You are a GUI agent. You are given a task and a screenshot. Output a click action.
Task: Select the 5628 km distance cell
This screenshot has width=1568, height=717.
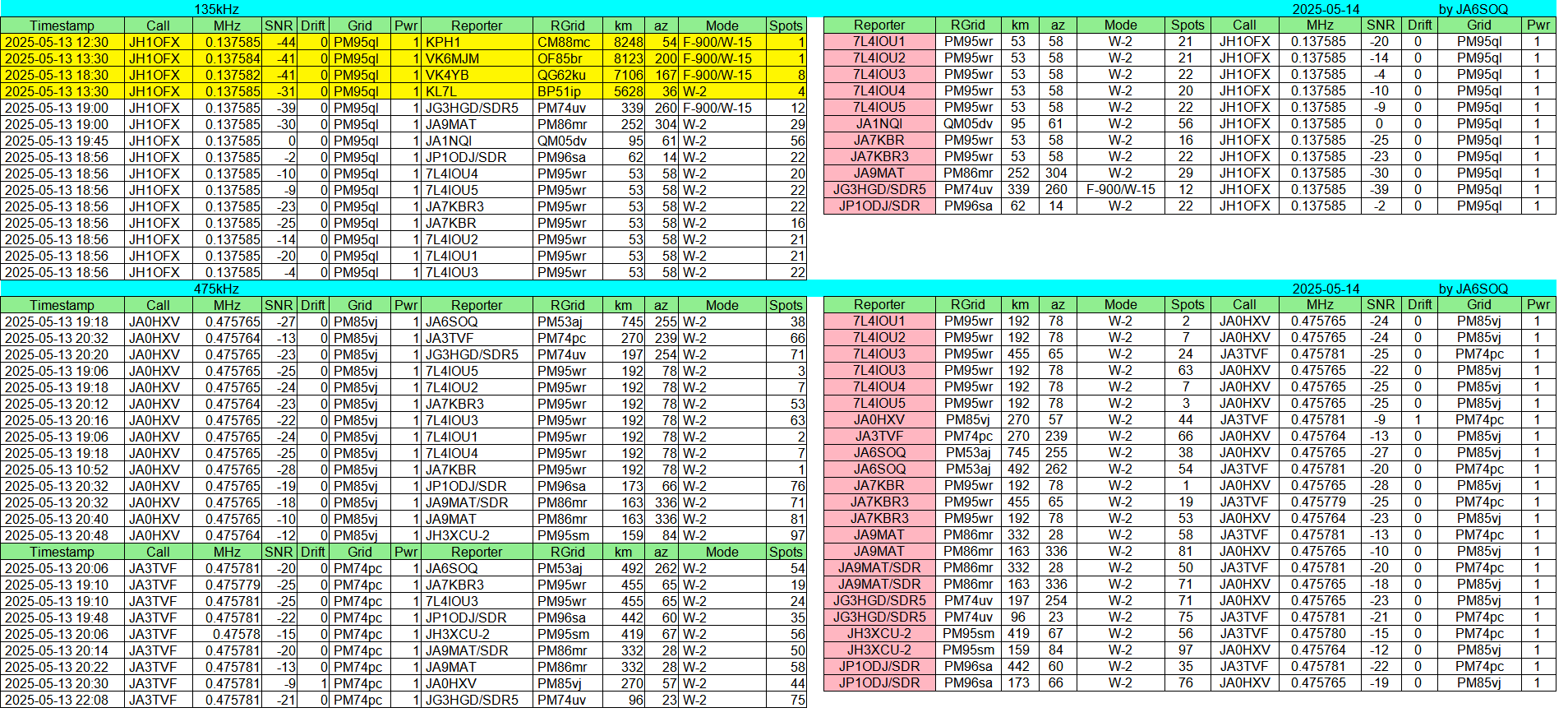(x=624, y=91)
